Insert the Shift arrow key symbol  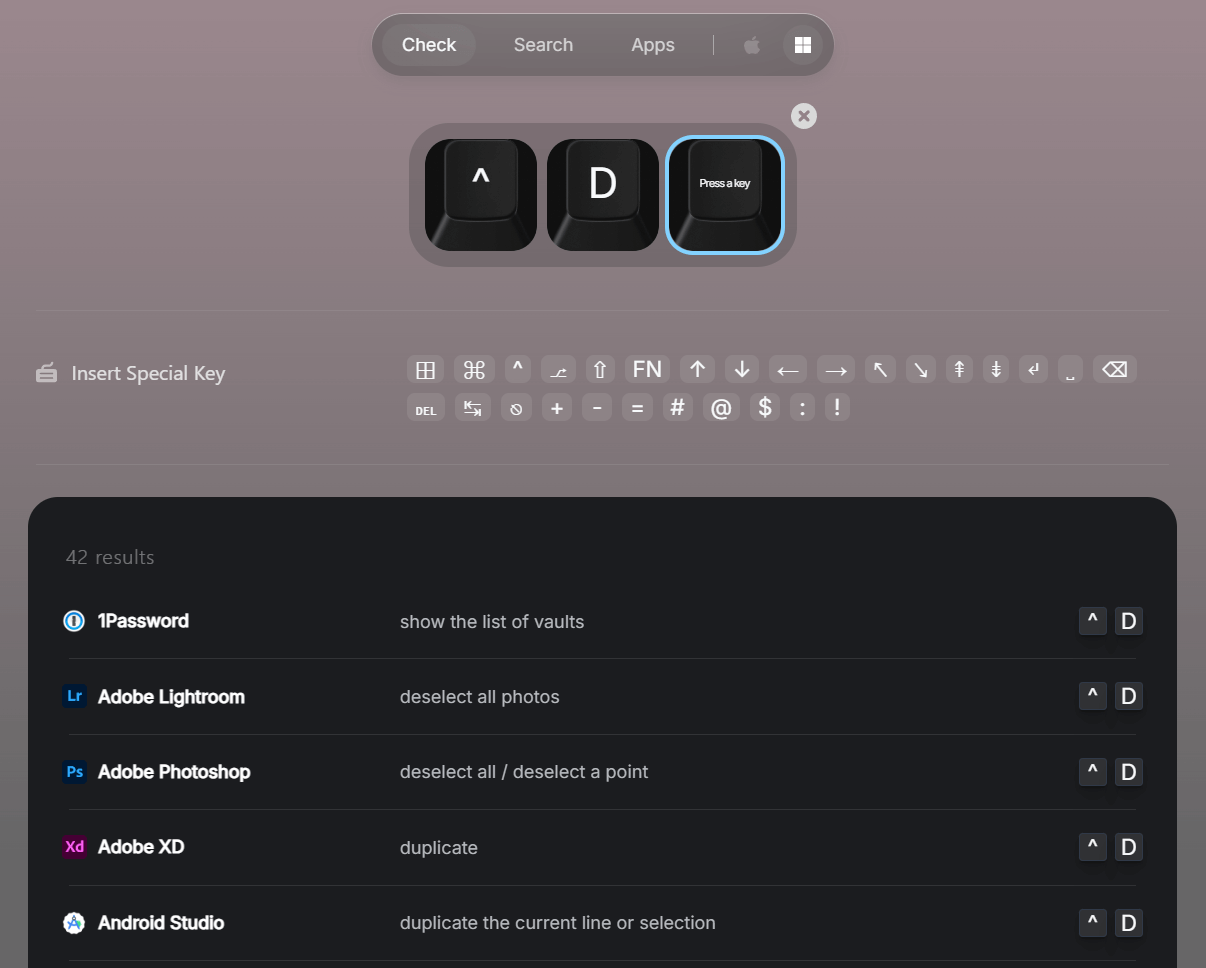coord(600,370)
